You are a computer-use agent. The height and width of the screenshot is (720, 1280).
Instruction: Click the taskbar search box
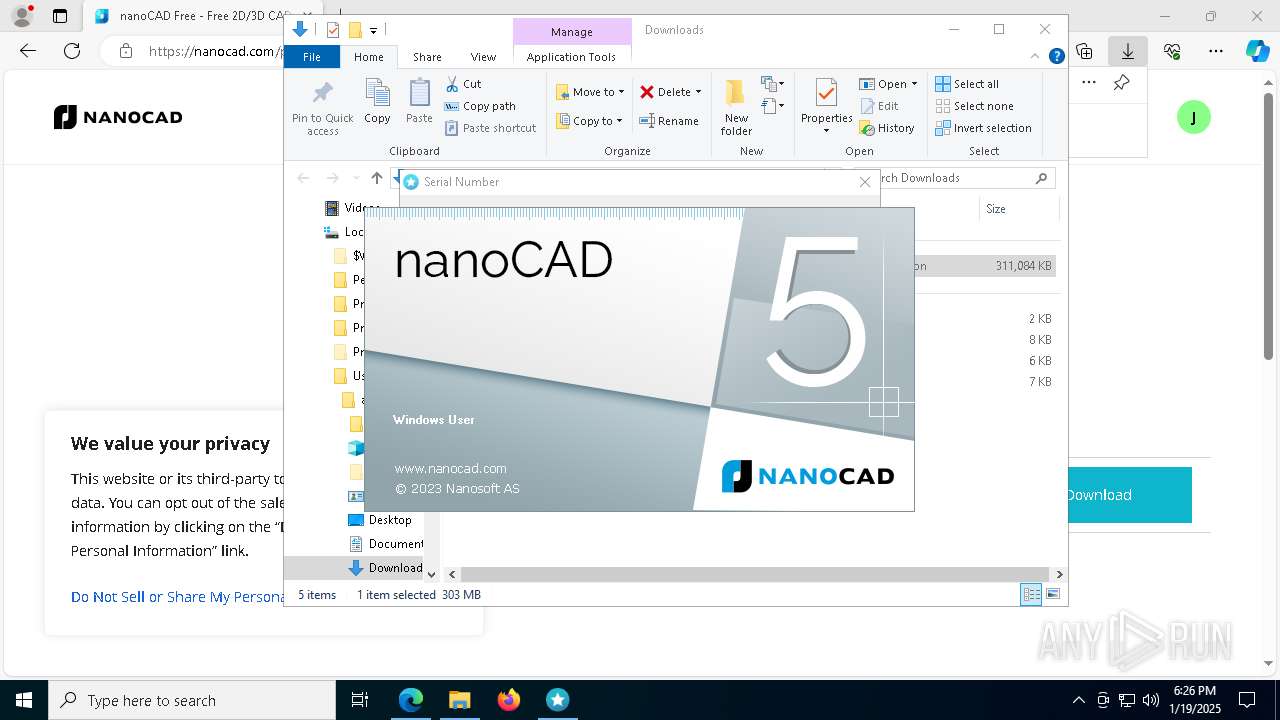tap(192, 700)
